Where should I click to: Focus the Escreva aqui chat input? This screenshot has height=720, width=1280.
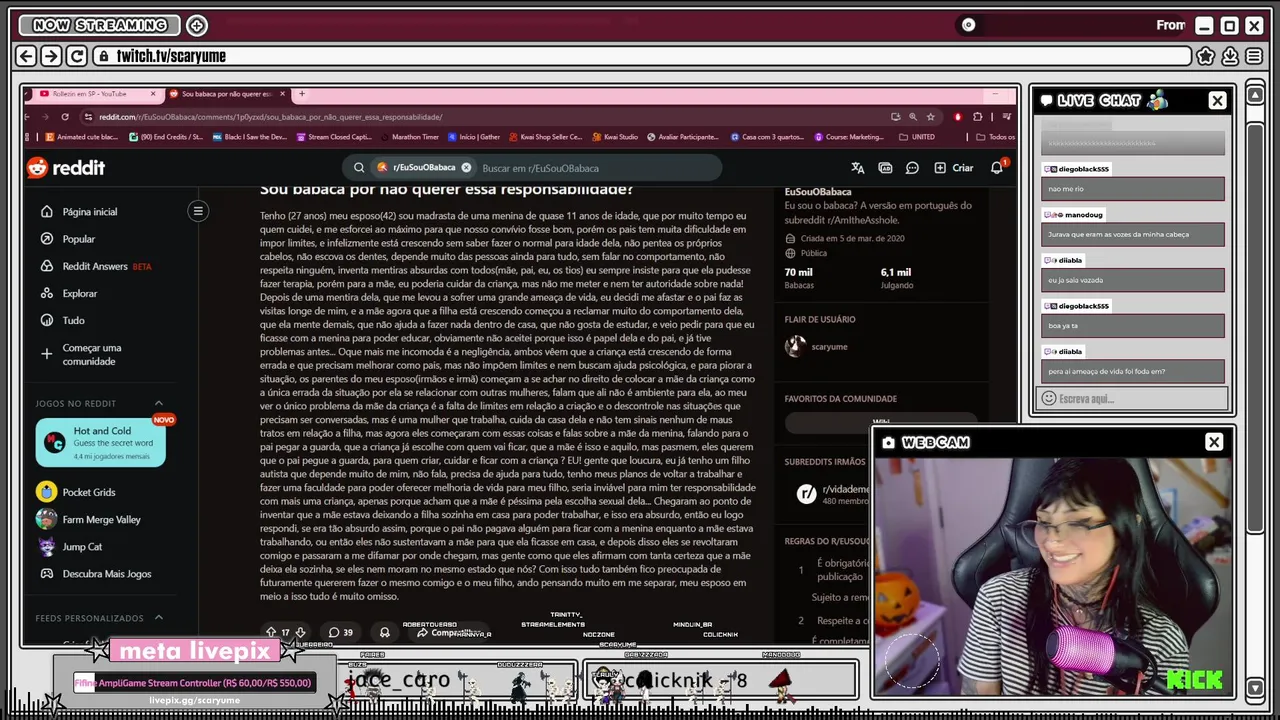point(1133,398)
